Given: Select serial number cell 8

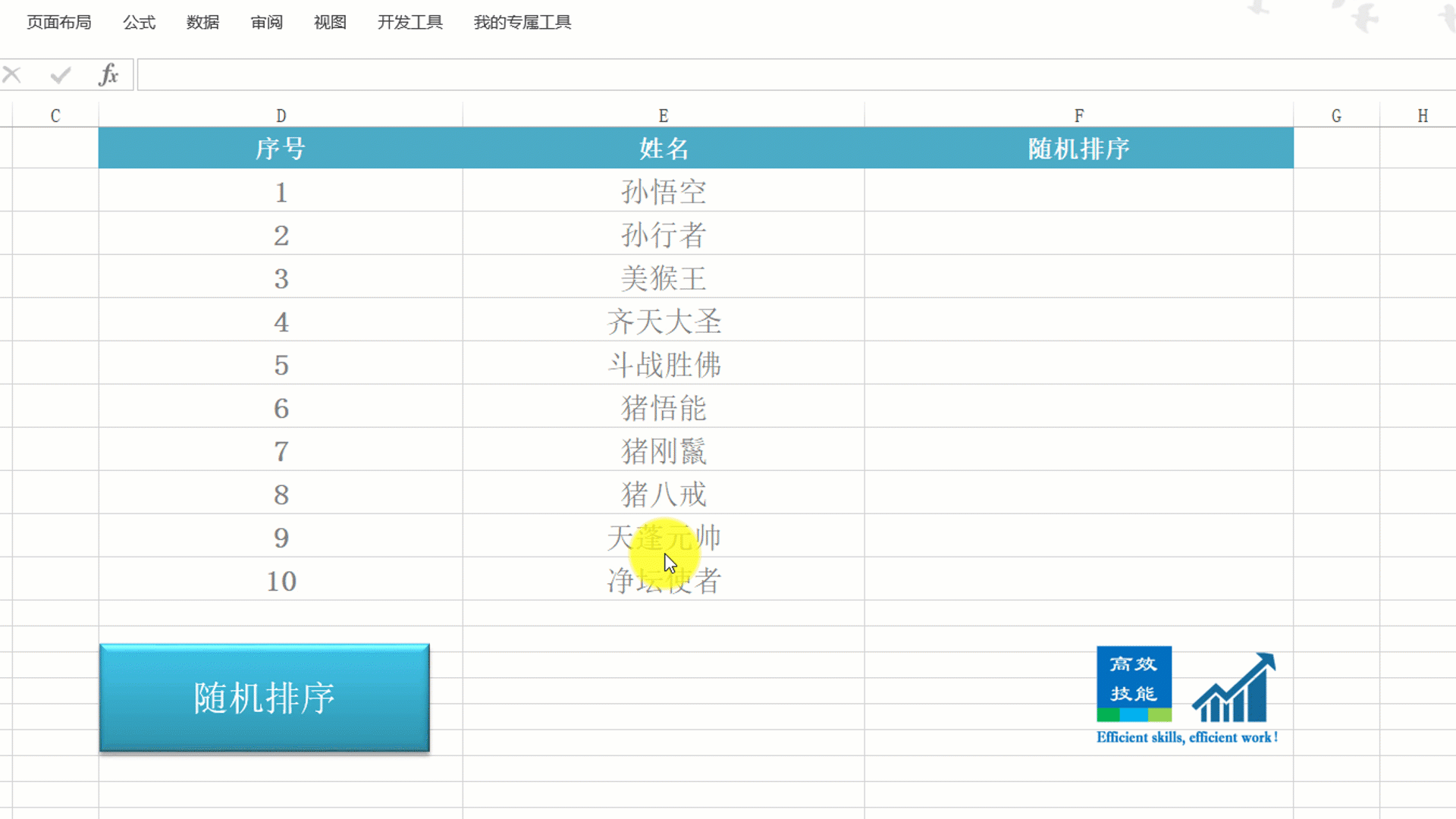Looking at the screenshot, I should (x=281, y=494).
